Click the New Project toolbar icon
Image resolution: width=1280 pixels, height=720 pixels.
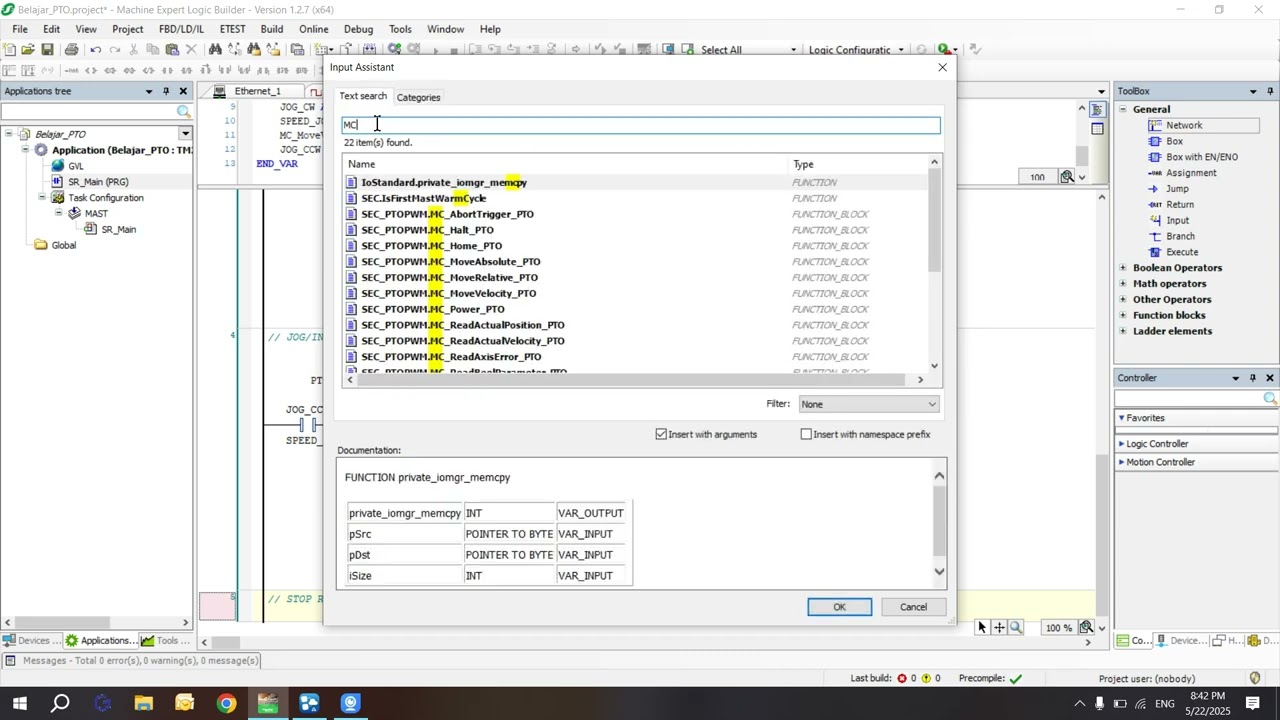click(9, 49)
